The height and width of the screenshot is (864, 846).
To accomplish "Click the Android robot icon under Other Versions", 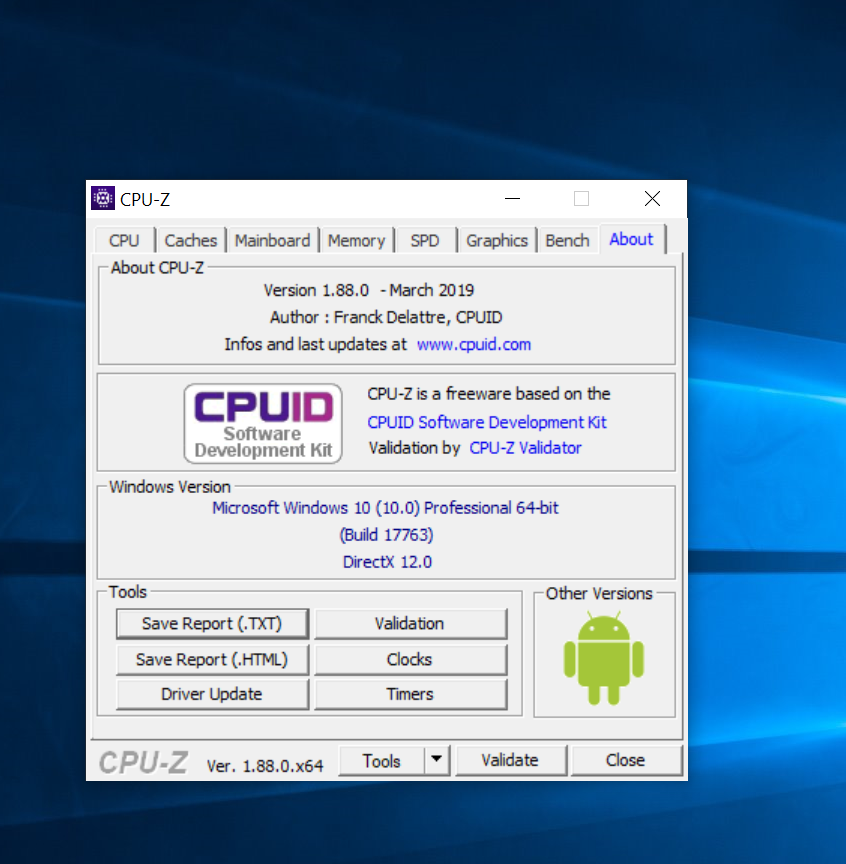I will click(603, 658).
